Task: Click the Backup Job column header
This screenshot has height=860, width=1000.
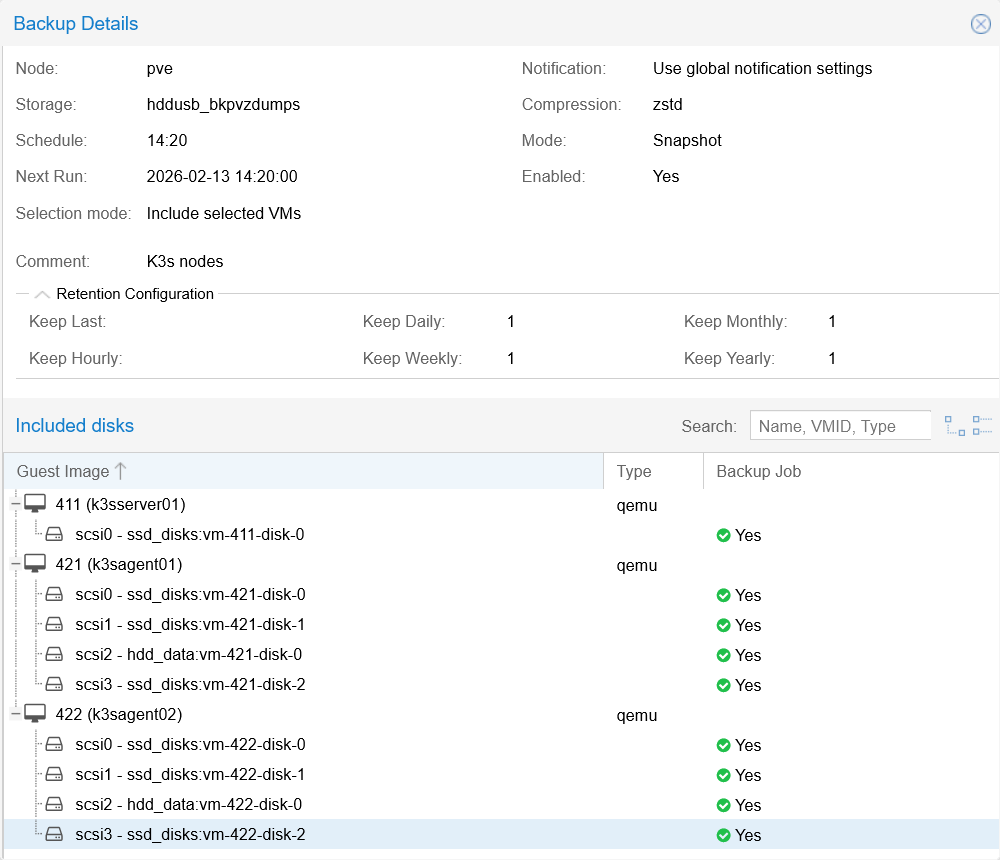Action: (758, 471)
